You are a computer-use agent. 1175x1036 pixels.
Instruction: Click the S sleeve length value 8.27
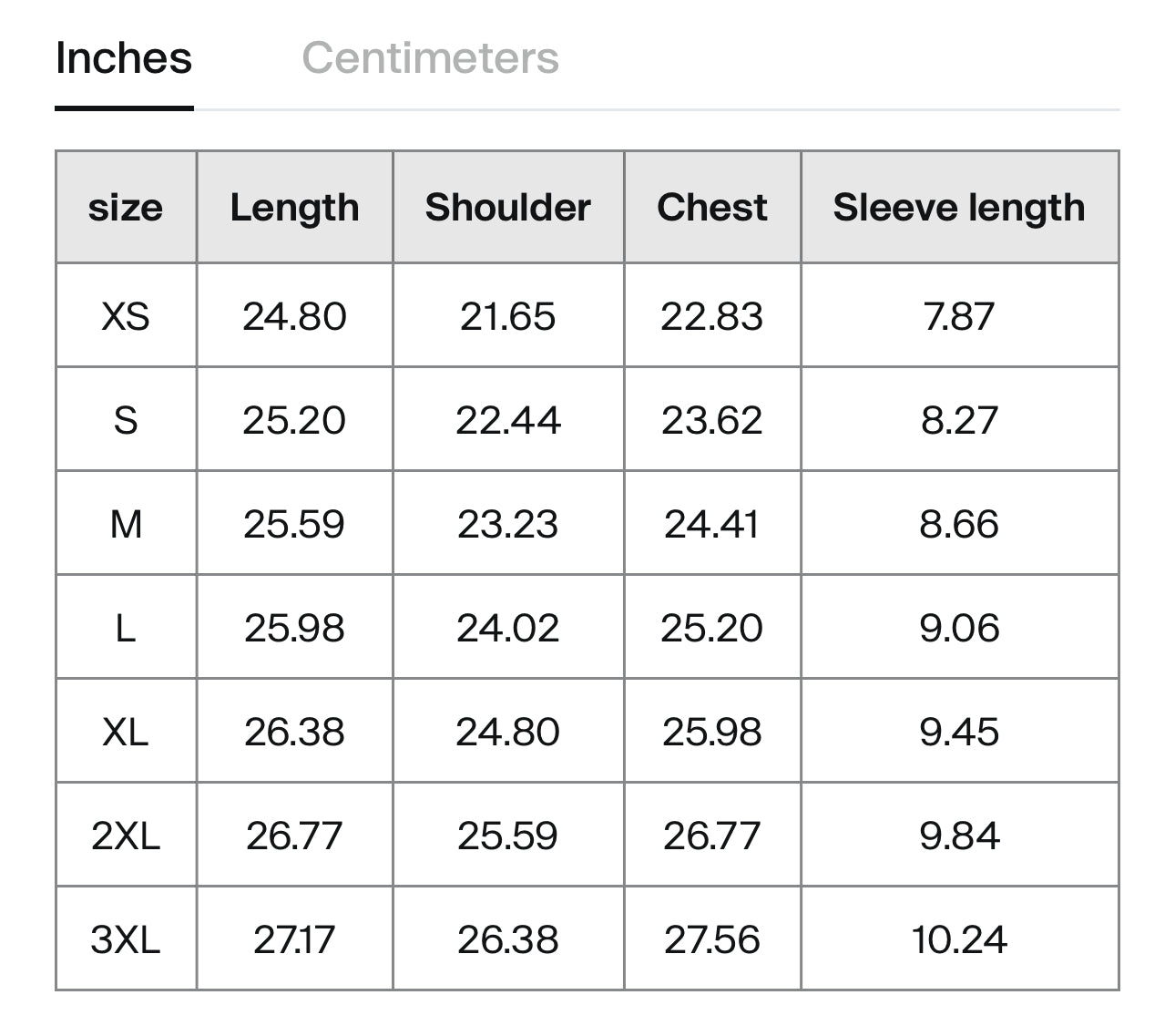958,420
